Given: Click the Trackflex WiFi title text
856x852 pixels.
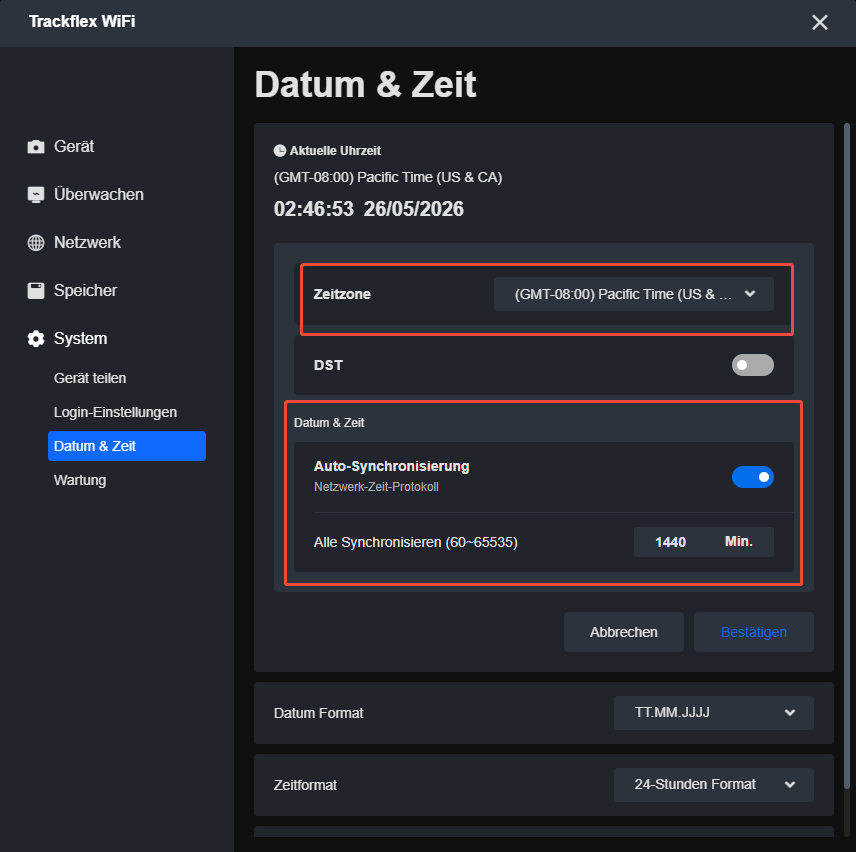Looking at the screenshot, I should [x=82, y=21].
